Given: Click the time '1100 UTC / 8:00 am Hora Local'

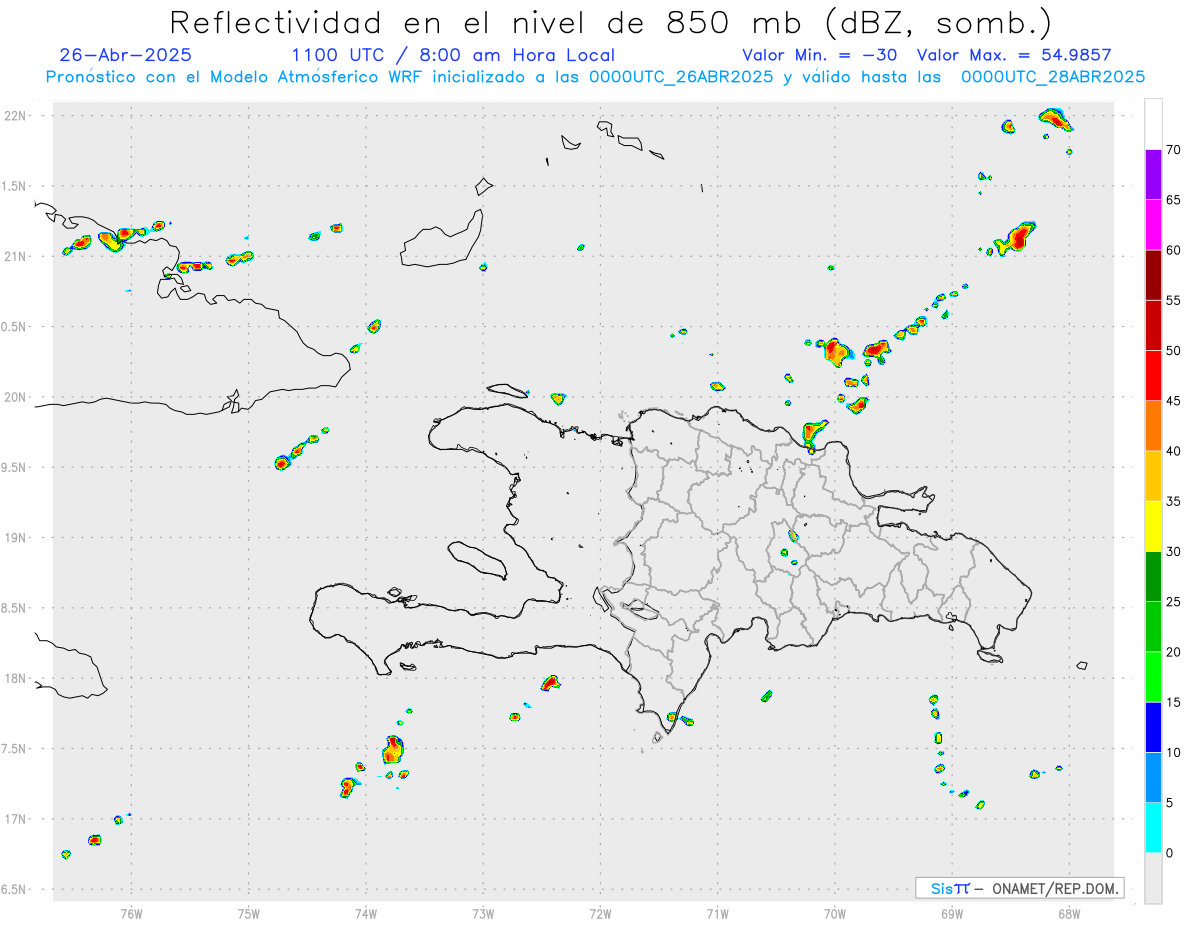Looking at the screenshot, I should click(x=453, y=55).
